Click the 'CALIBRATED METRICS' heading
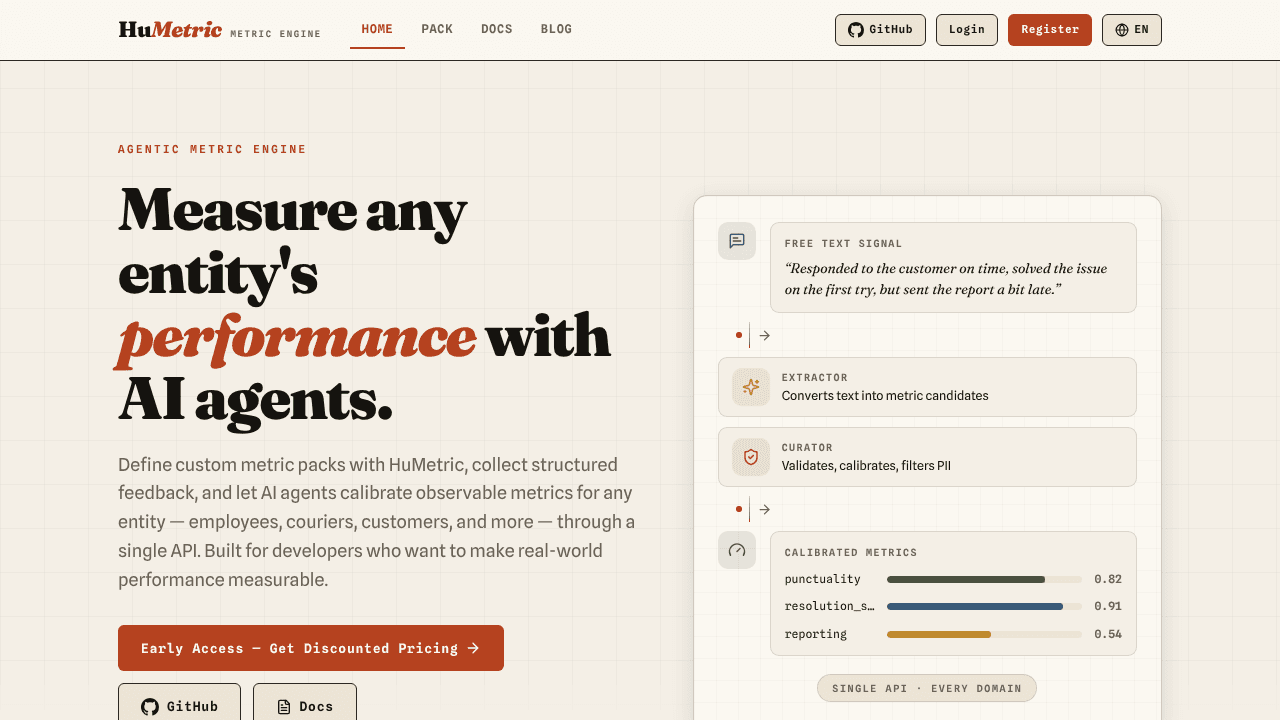This screenshot has height=720, width=1280. pos(851,553)
